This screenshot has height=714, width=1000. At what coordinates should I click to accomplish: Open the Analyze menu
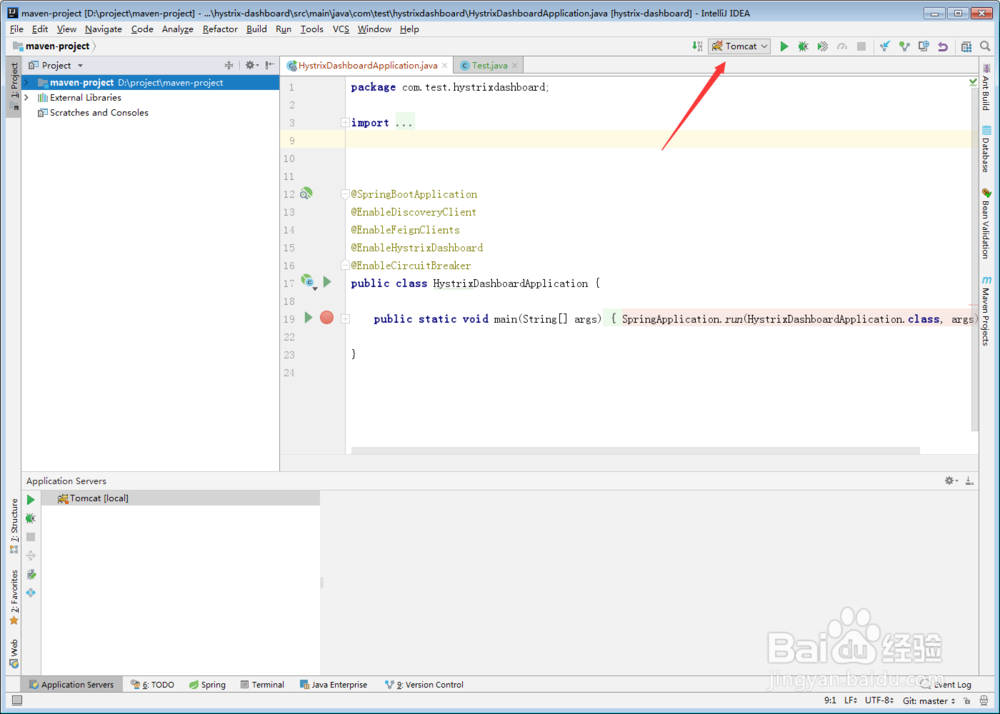point(177,29)
